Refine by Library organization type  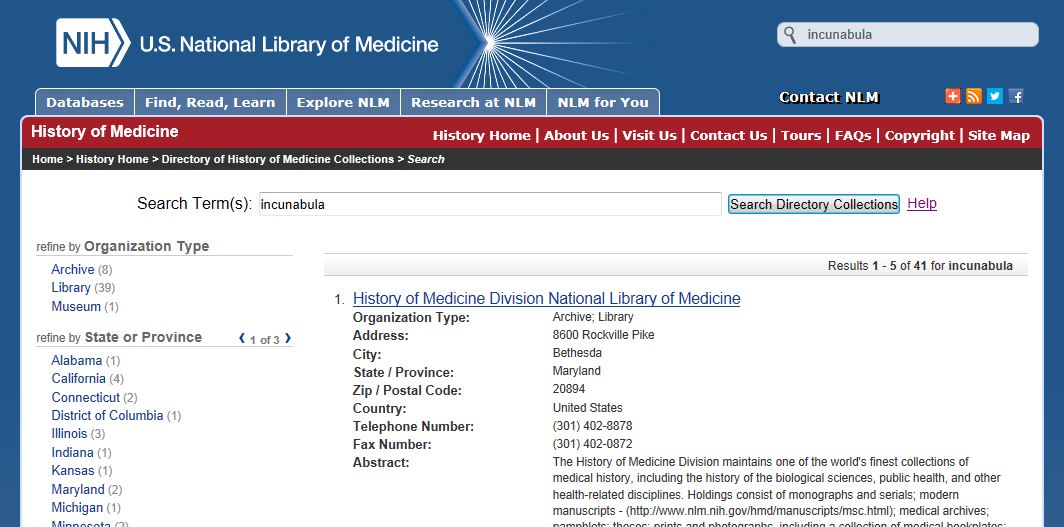(x=71, y=288)
